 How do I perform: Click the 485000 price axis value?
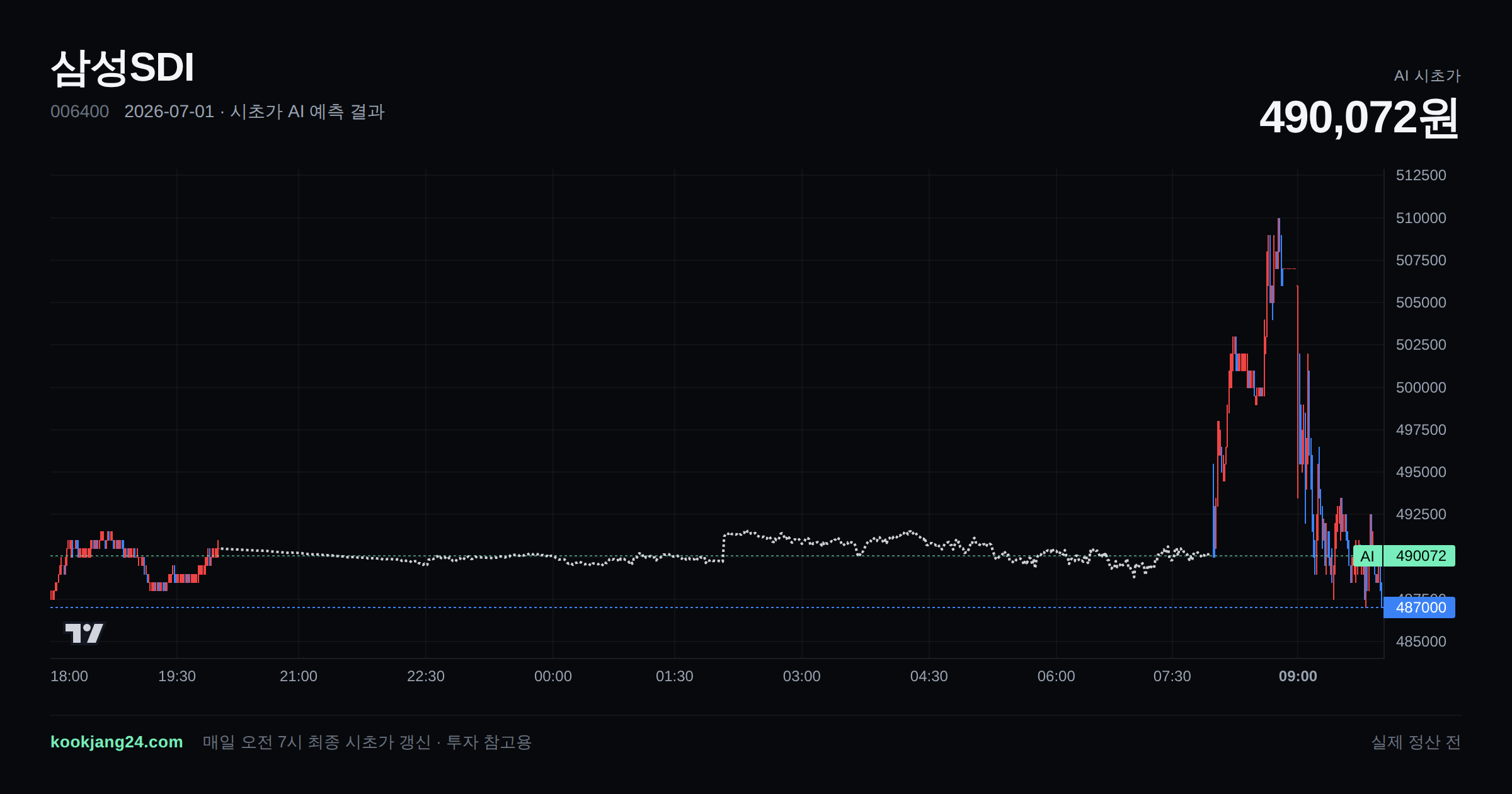[1421, 642]
